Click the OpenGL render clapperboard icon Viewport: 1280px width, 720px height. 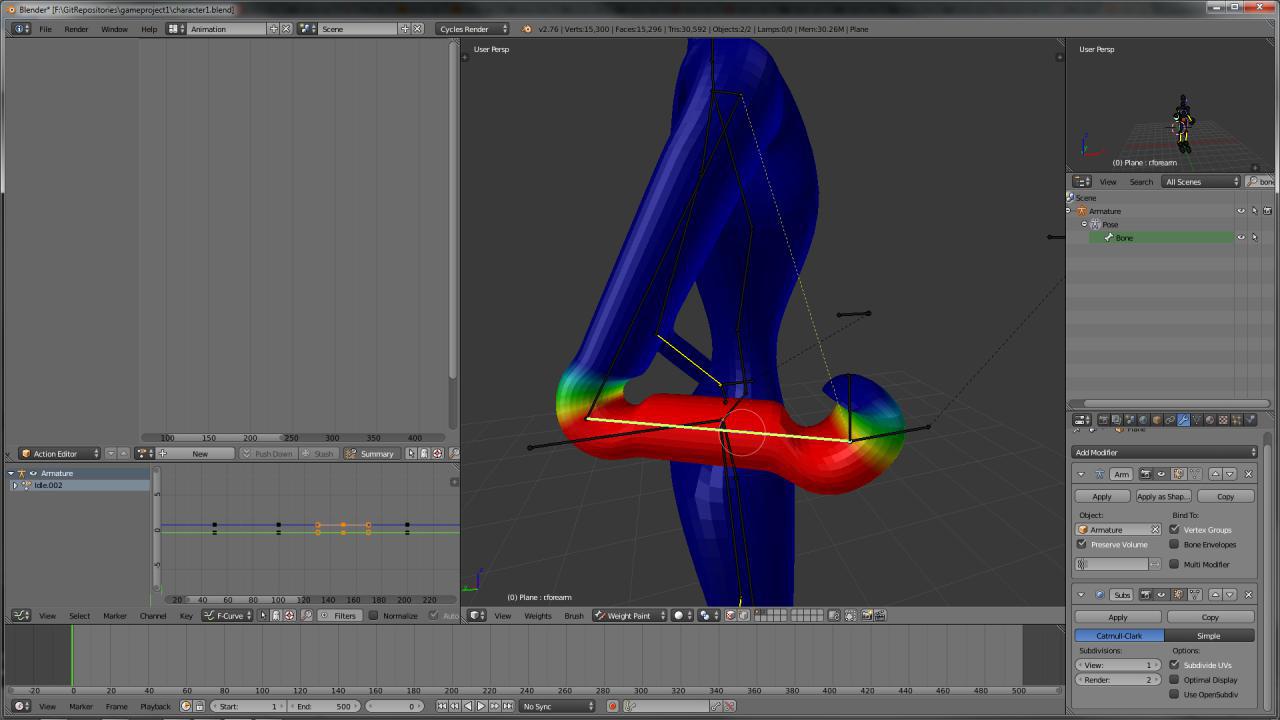coord(880,615)
